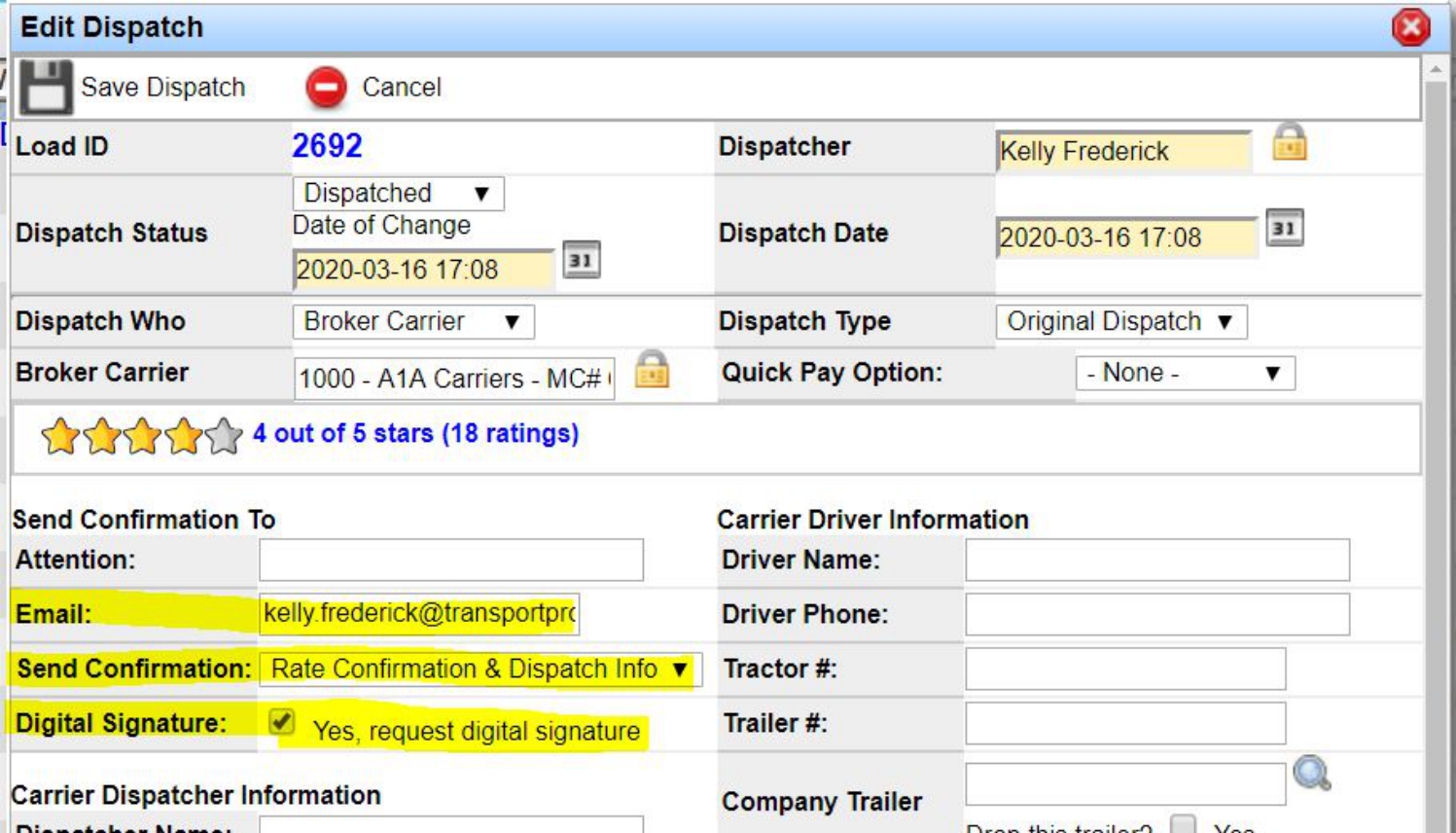The image size is (1456, 833).
Task: Uncheck the request digital signature checkbox
Action: (x=282, y=721)
